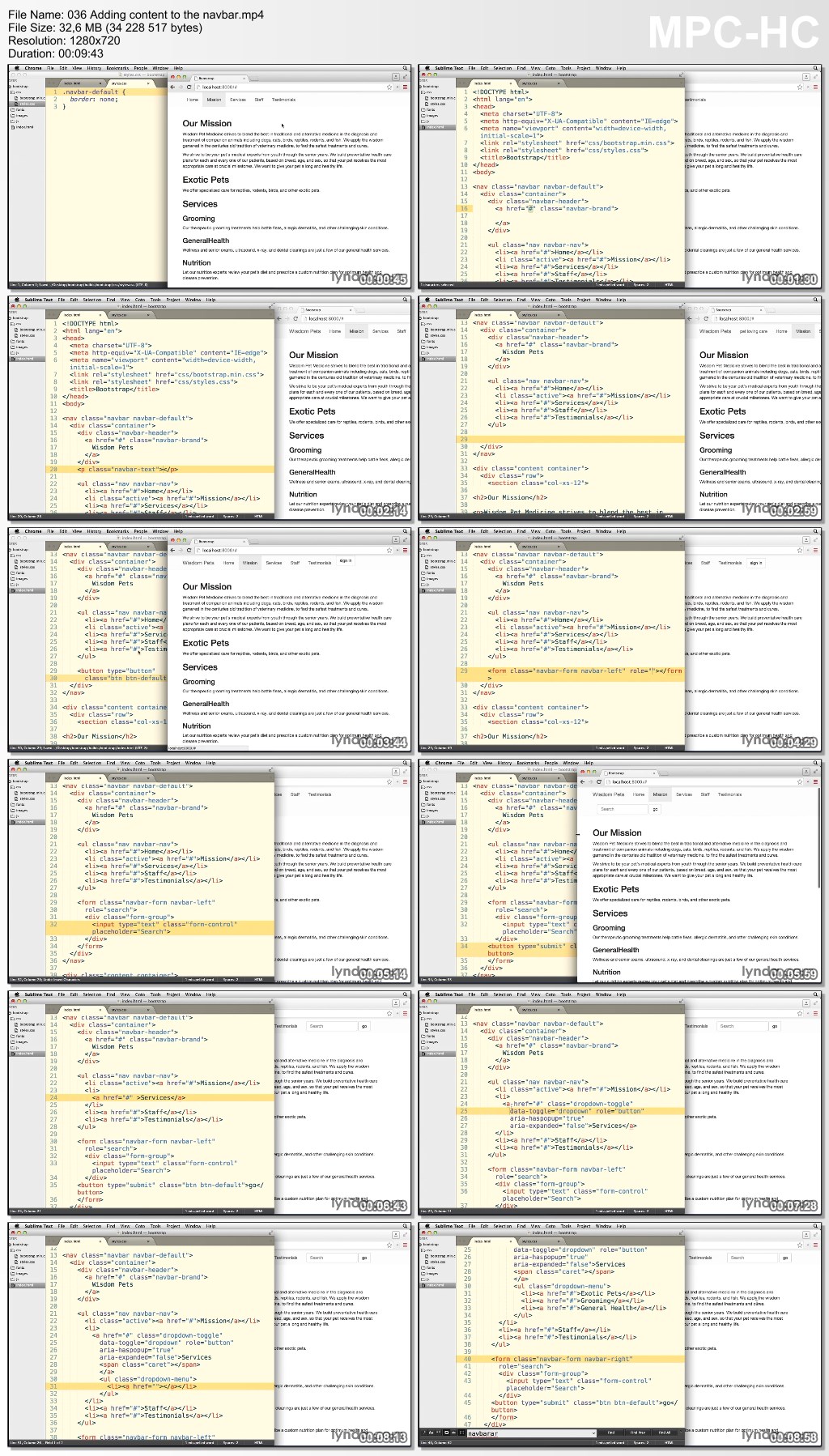Open the thumbnail frame stamped 00:00:45
Image resolution: width=829 pixels, height=1456 pixels.
(210, 177)
